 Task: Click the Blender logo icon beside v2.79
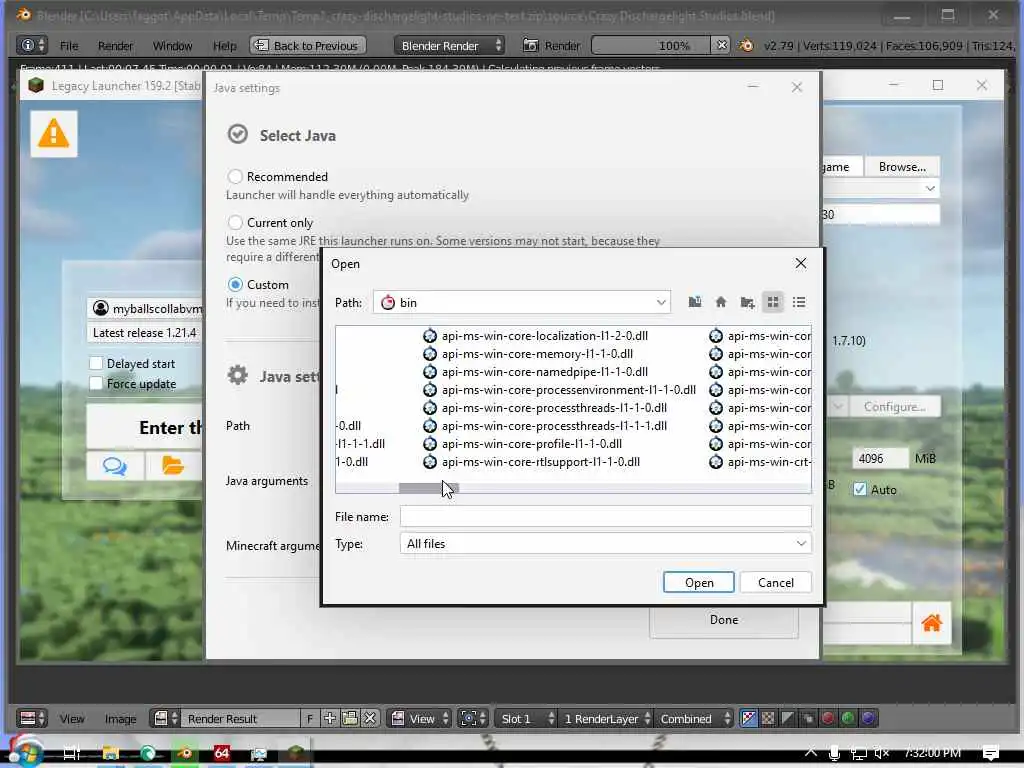click(746, 45)
